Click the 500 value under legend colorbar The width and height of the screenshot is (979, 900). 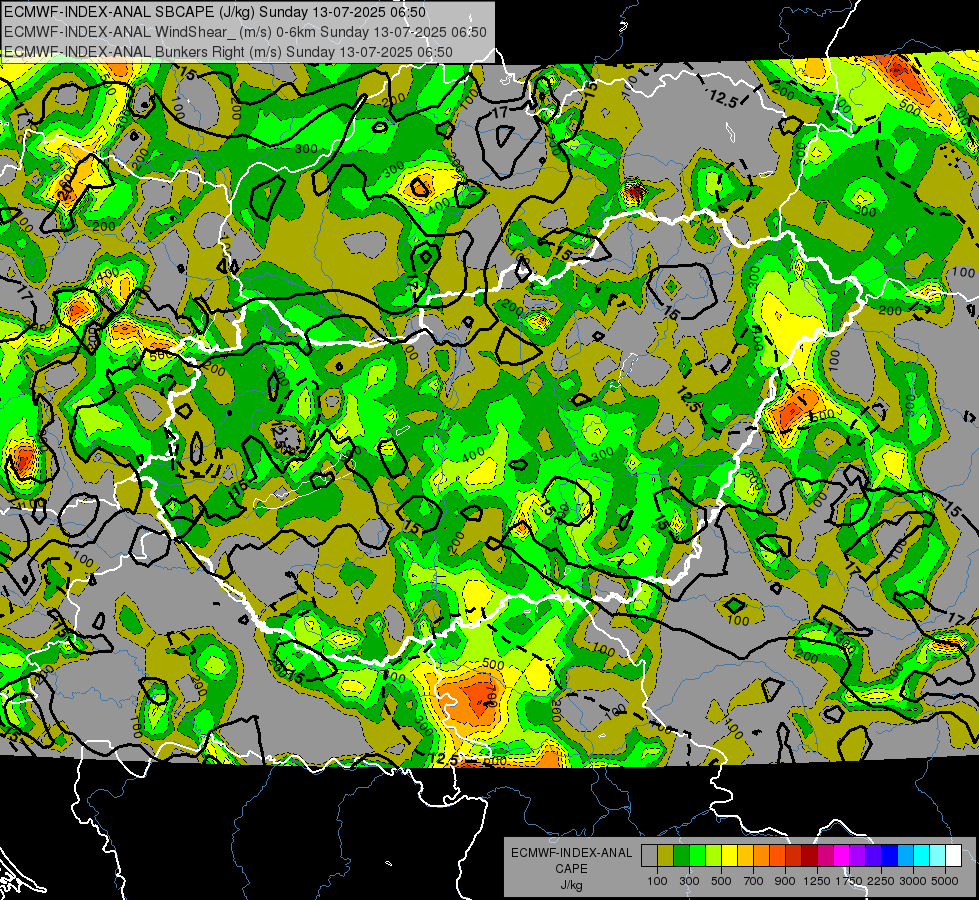[x=721, y=881]
